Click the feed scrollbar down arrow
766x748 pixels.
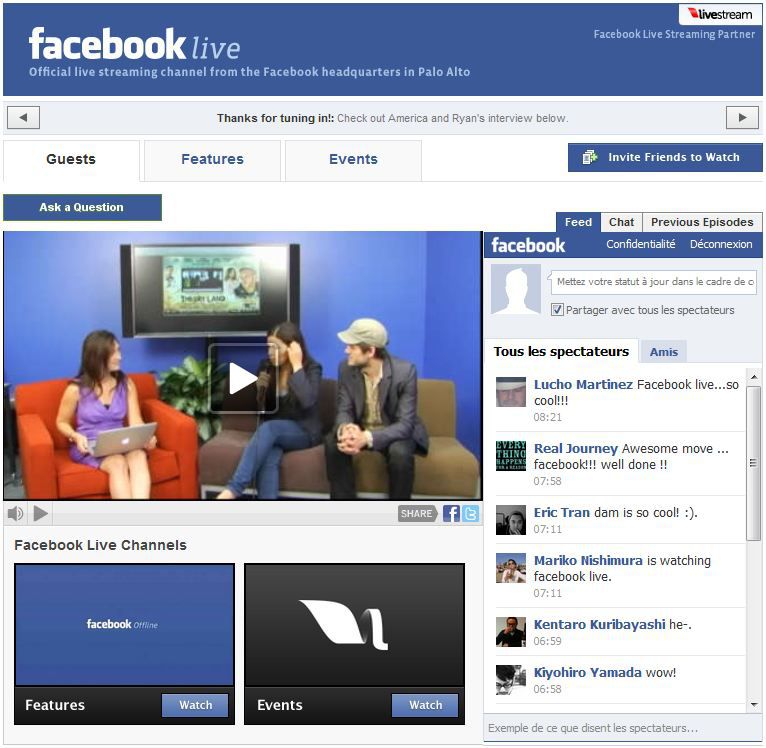[x=754, y=705]
